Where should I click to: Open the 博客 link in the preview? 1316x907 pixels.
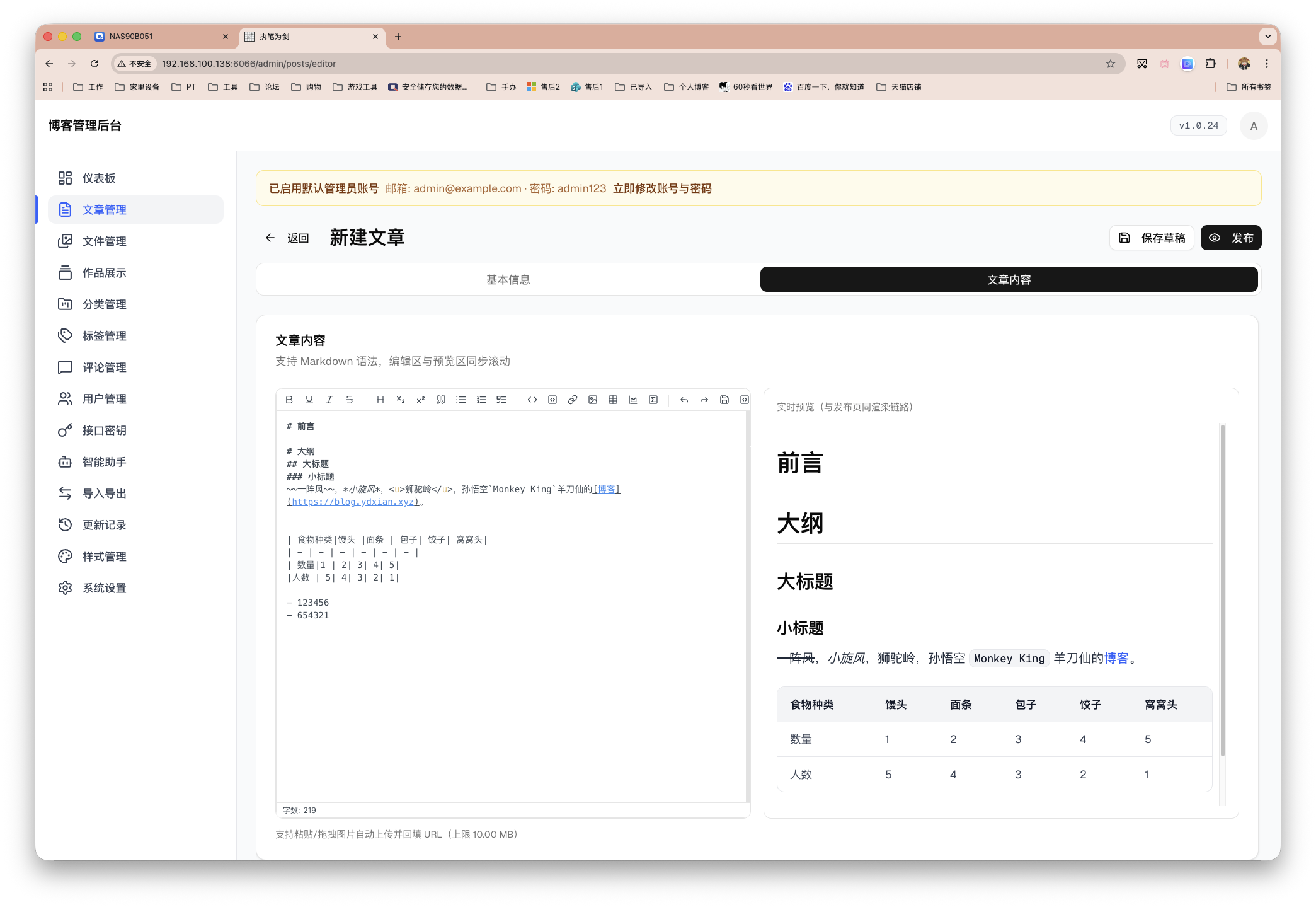pyautogui.click(x=1116, y=658)
